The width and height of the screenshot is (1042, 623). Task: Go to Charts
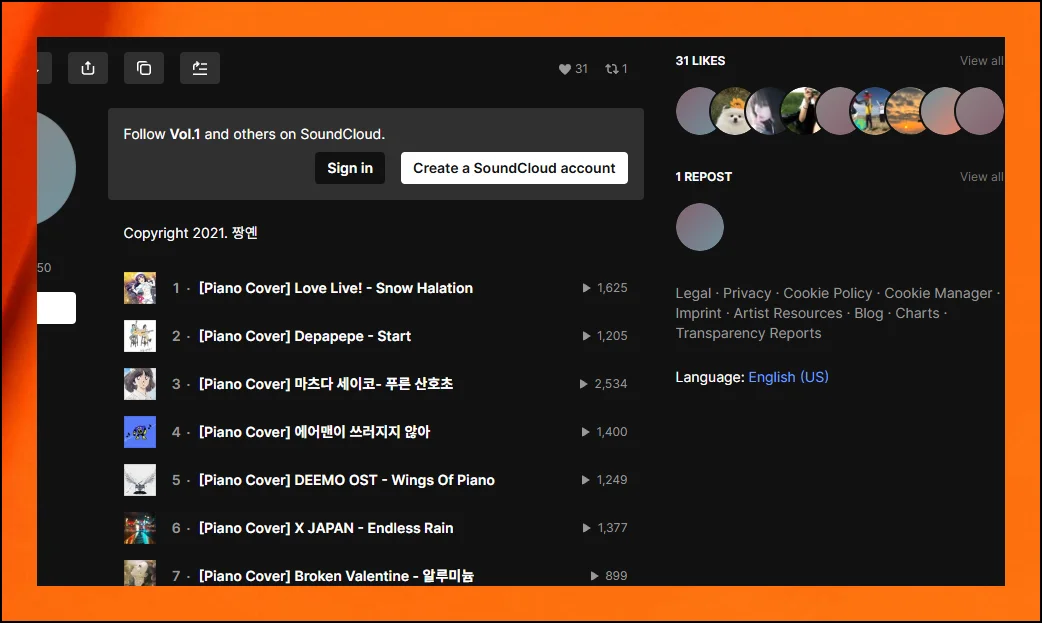(x=917, y=313)
